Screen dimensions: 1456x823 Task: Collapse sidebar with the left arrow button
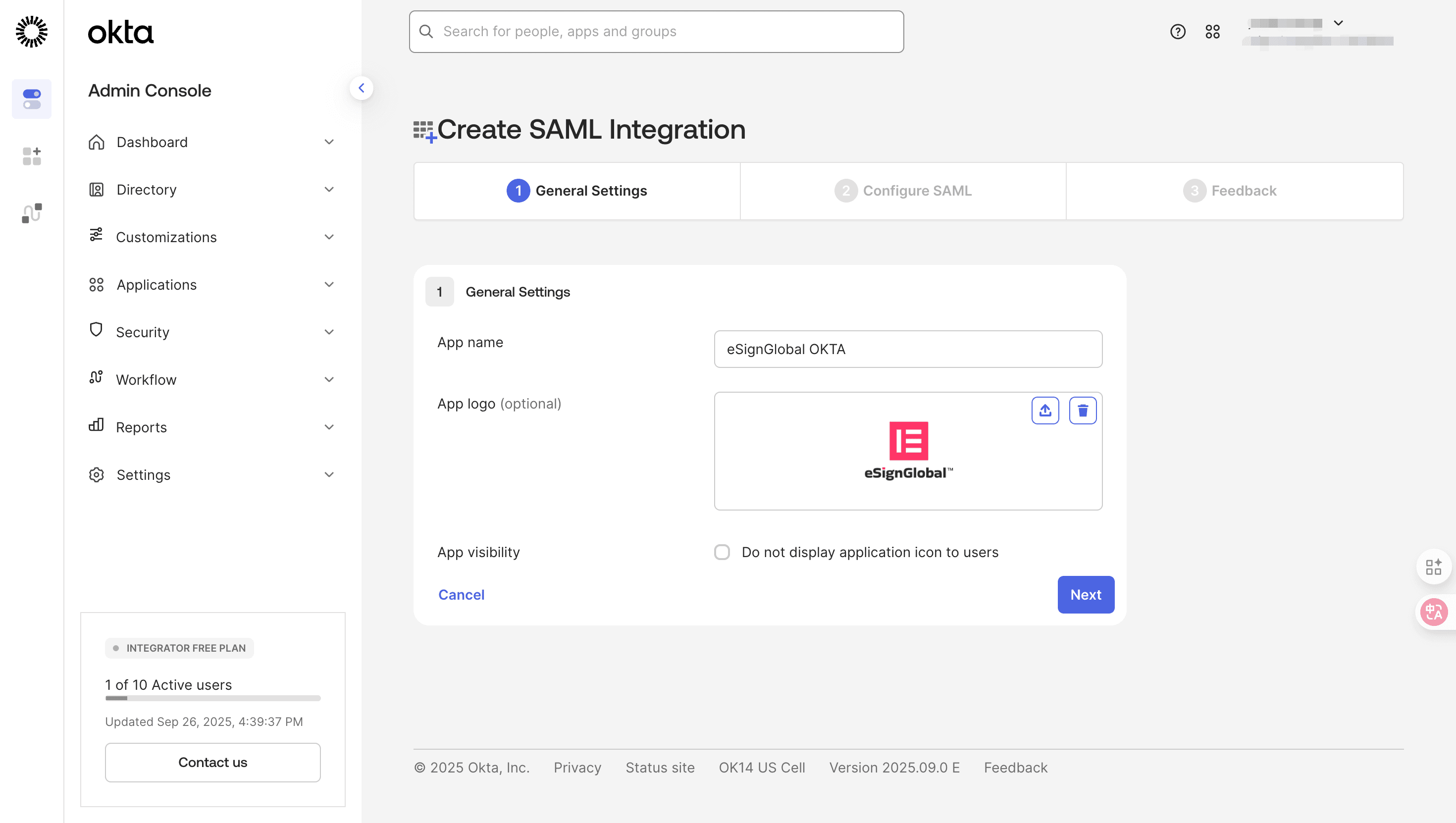click(361, 88)
